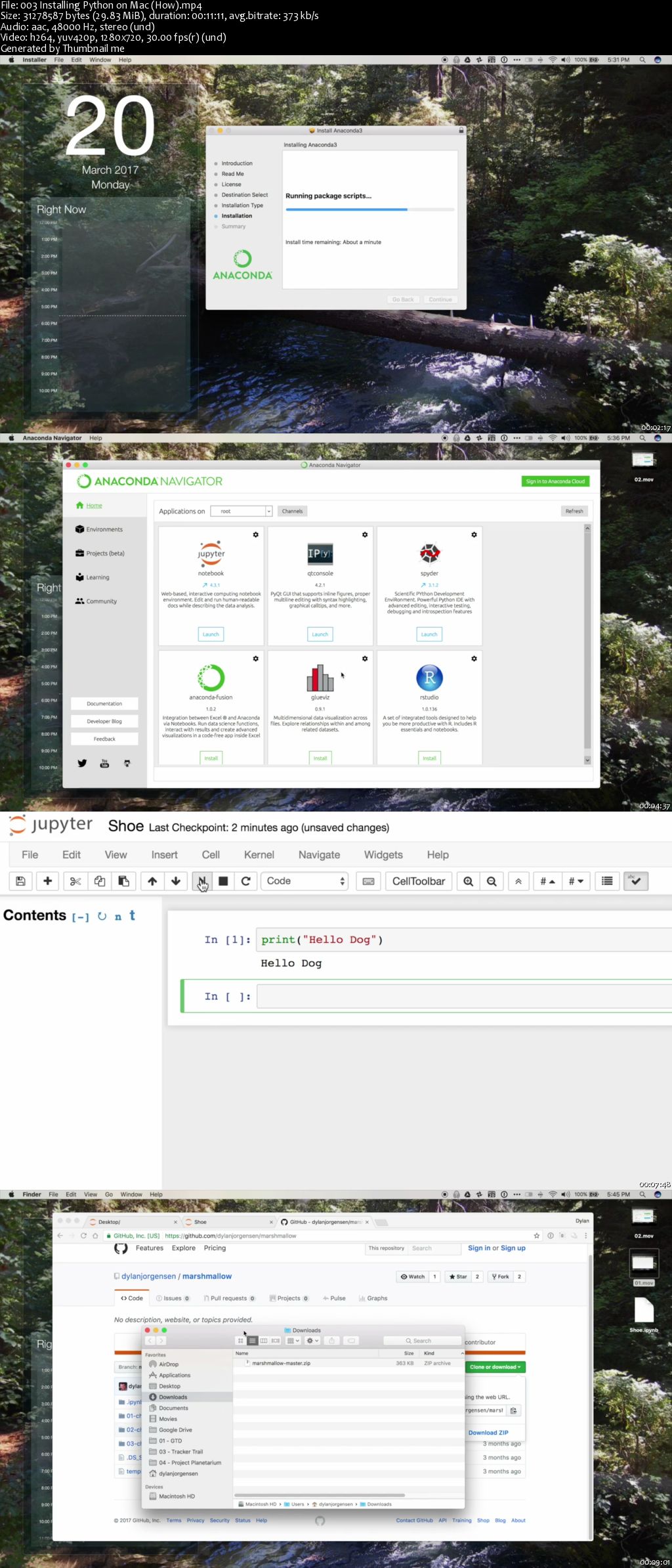Open the gear options on the jupyter notebook card
The width and height of the screenshot is (672, 1568).
coord(256,534)
